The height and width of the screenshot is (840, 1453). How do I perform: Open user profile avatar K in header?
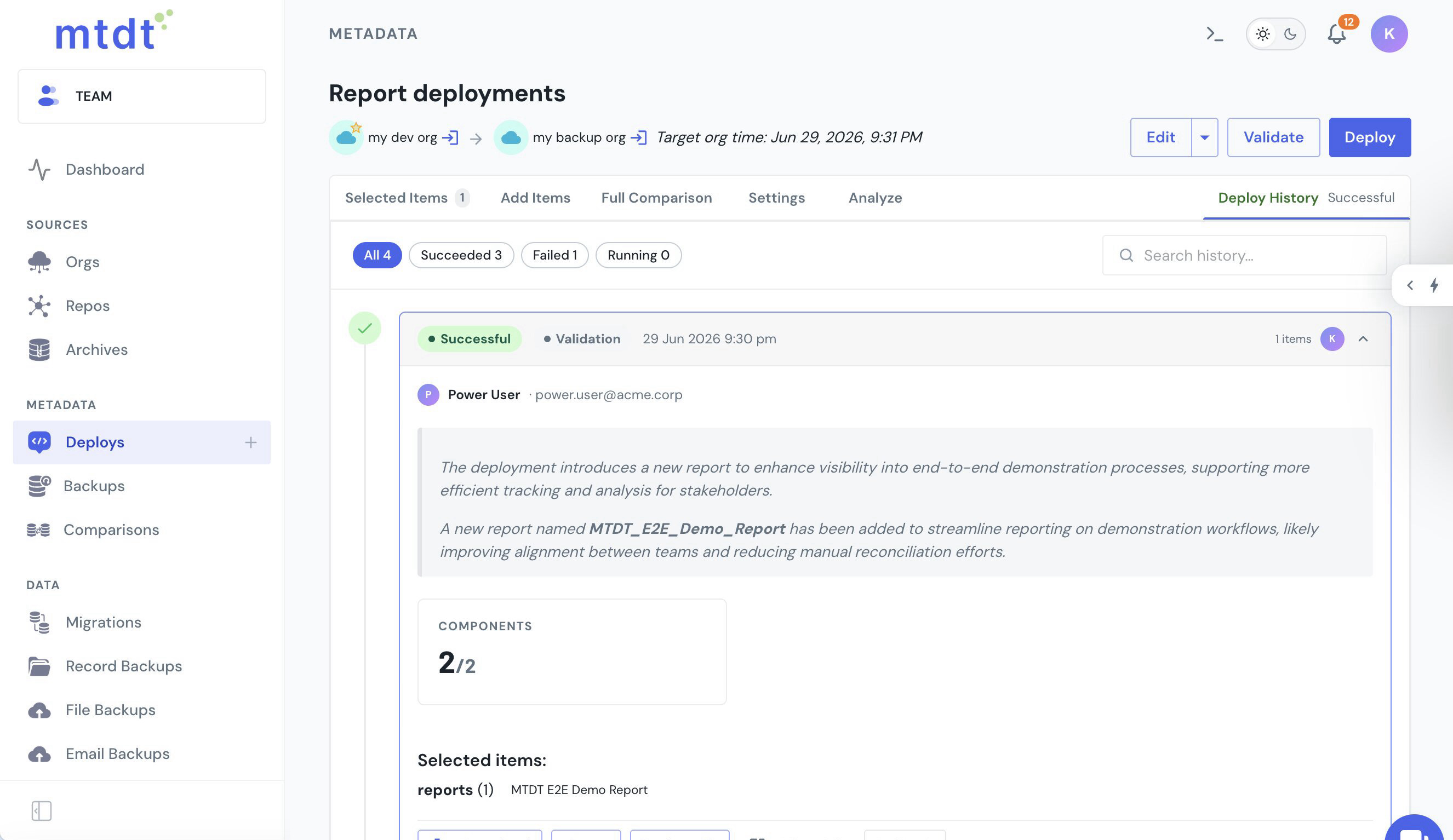coord(1388,34)
